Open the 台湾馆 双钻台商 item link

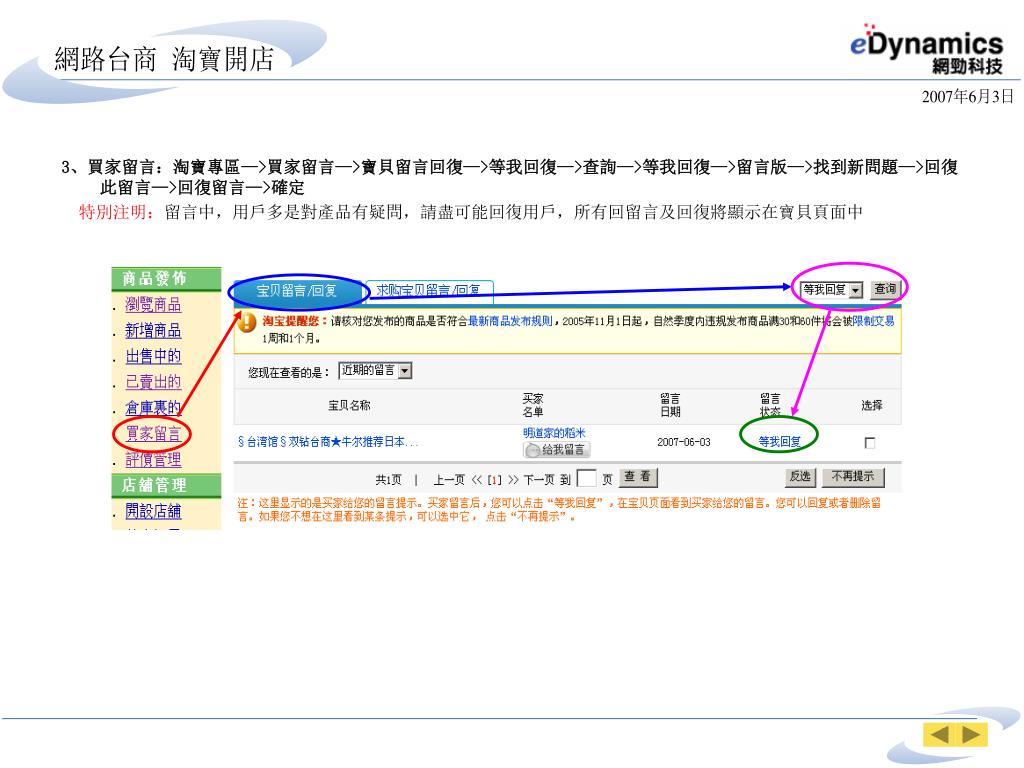pos(328,442)
